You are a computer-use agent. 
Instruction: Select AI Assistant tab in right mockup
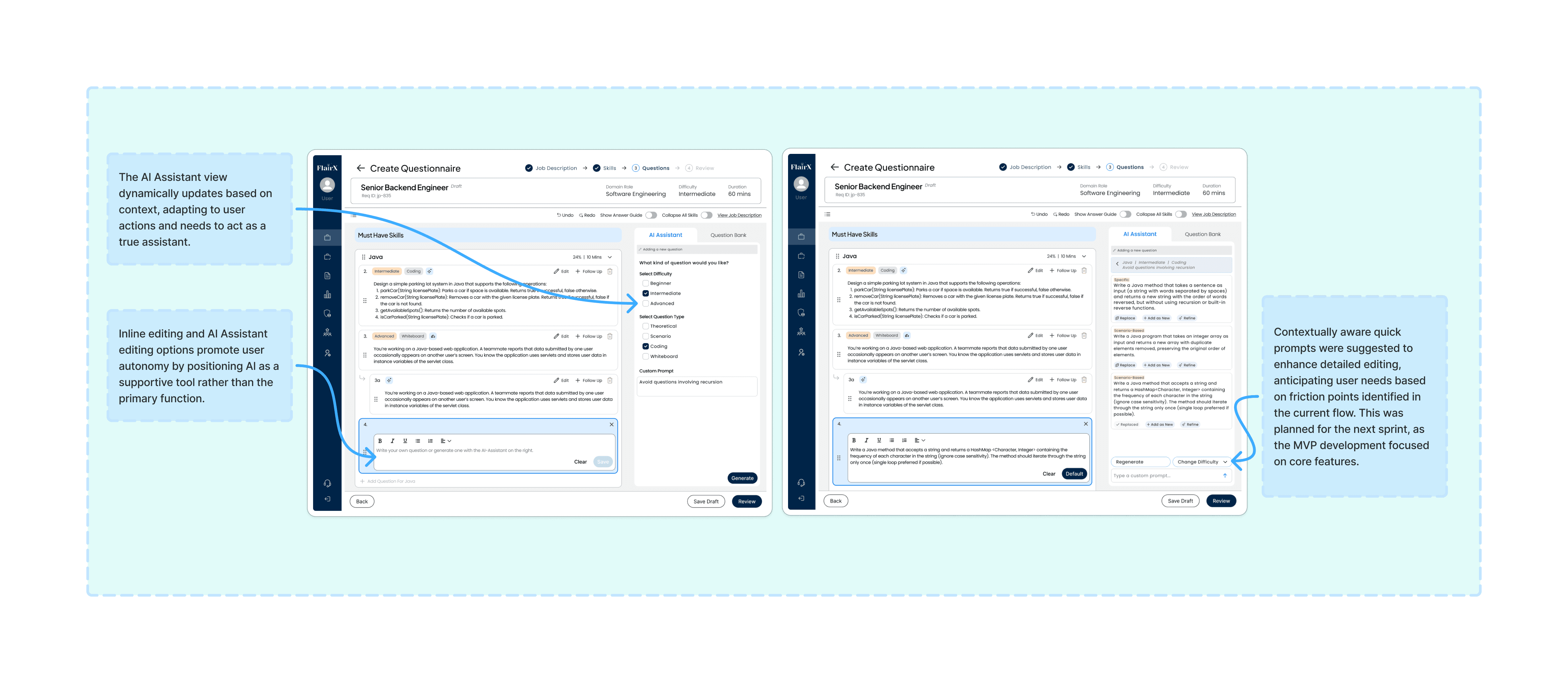1140,234
